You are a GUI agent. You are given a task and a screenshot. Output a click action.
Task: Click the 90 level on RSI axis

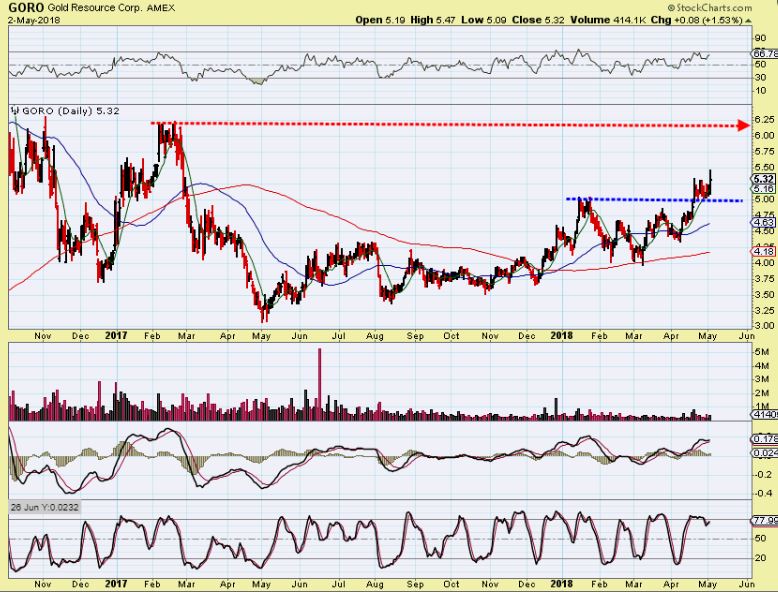click(760, 39)
